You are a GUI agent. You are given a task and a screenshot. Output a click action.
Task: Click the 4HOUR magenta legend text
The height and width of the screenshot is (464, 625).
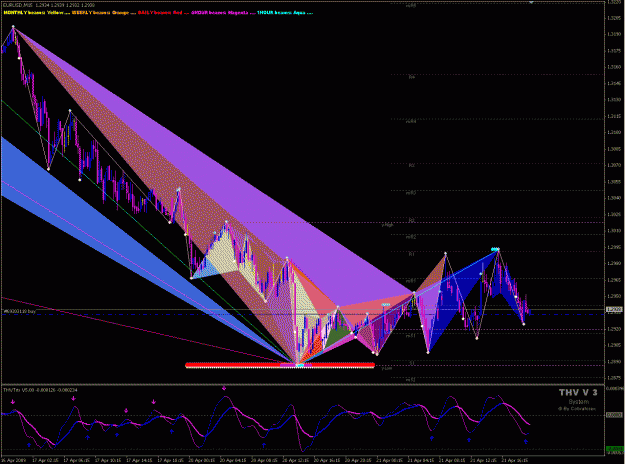point(222,13)
